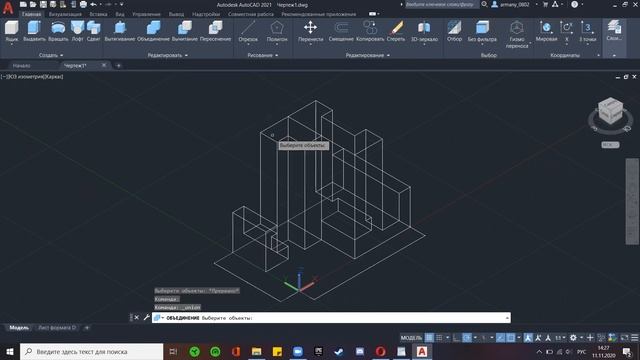Viewport: 640px width, 360px height.
Task: Toggle the grid display in status bar
Action: (x=429, y=338)
